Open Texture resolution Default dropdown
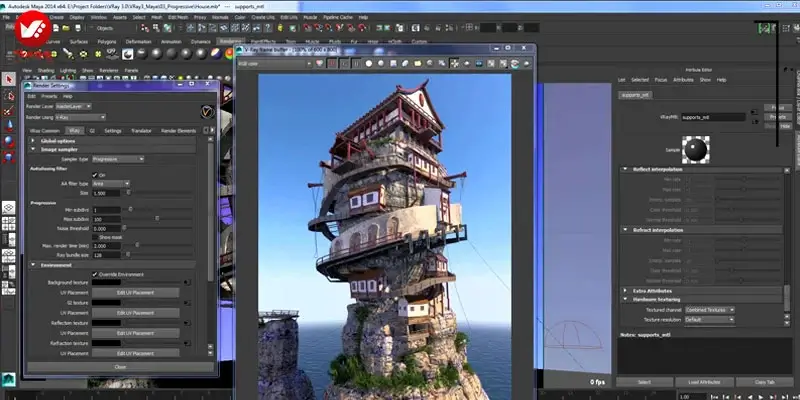800x400 pixels. click(710, 319)
